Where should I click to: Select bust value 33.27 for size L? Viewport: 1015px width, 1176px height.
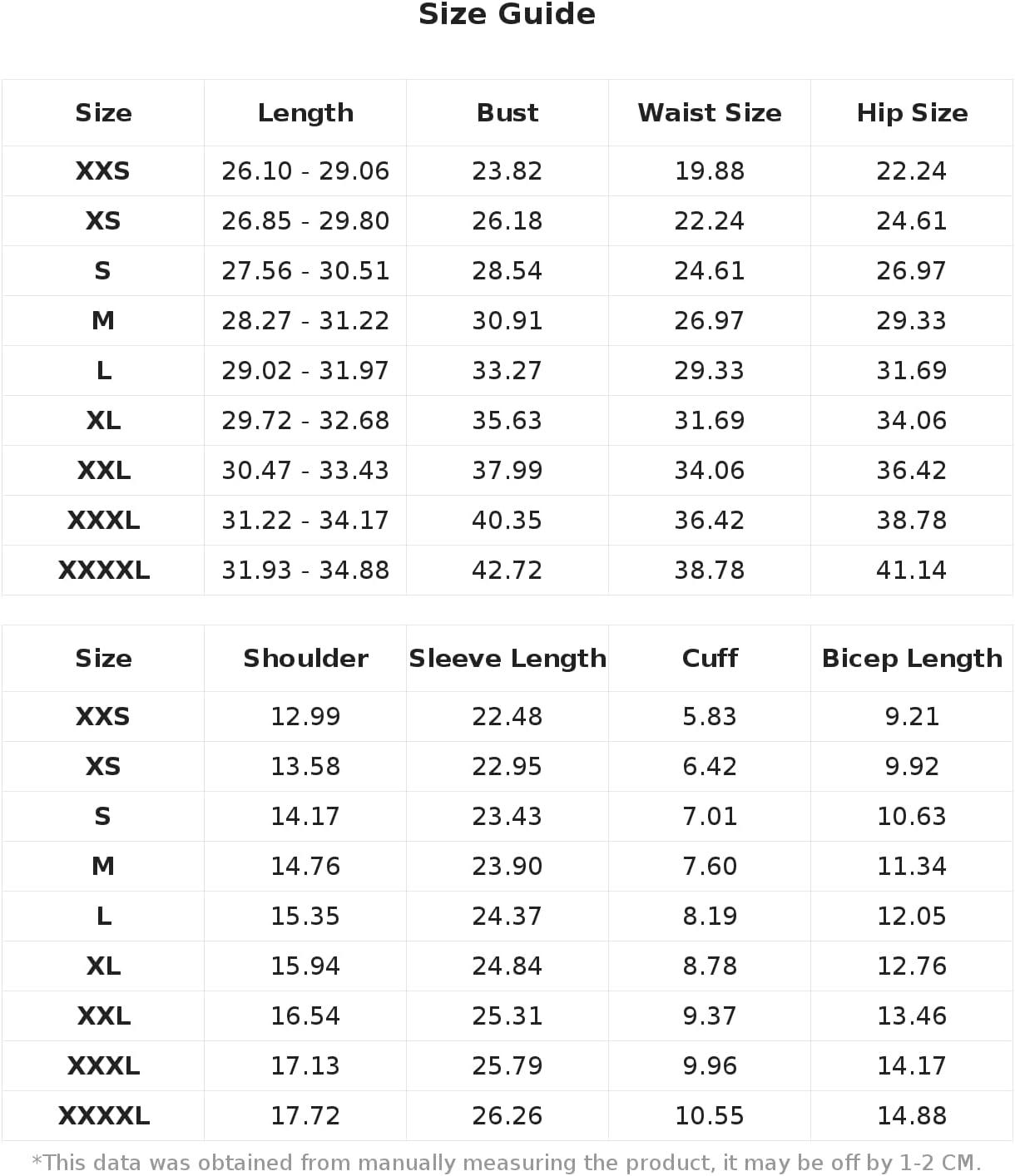(x=507, y=371)
